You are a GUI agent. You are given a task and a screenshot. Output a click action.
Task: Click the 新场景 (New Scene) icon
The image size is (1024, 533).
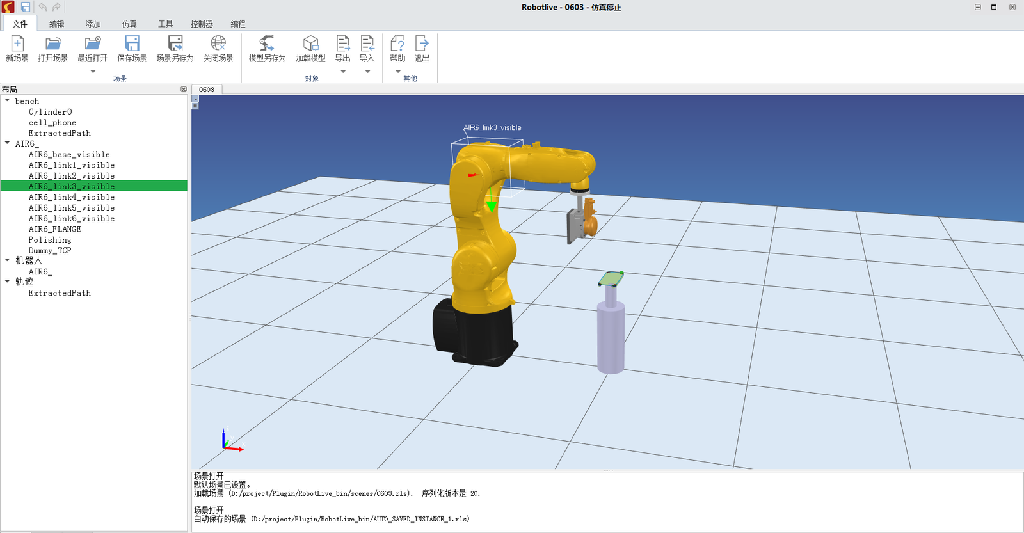[16, 46]
